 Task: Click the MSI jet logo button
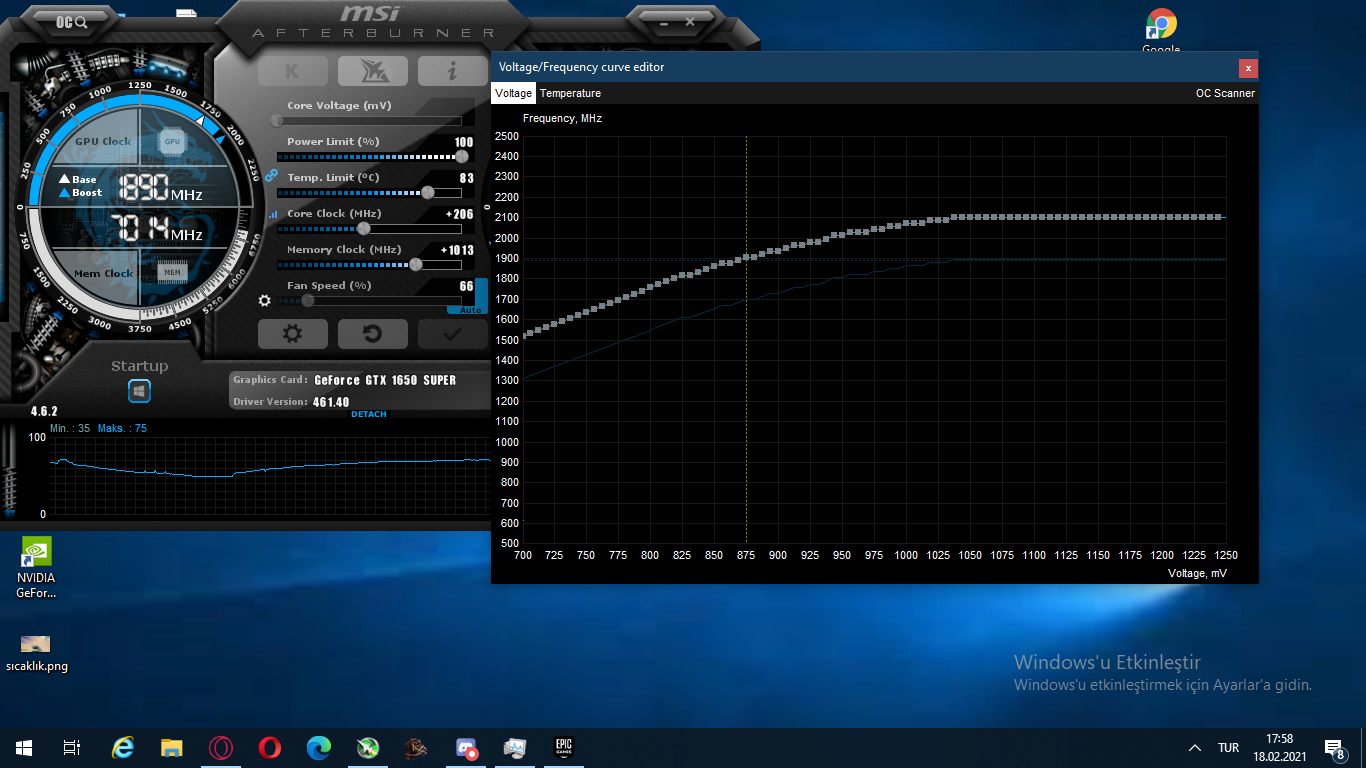click(x=373, y=71)
